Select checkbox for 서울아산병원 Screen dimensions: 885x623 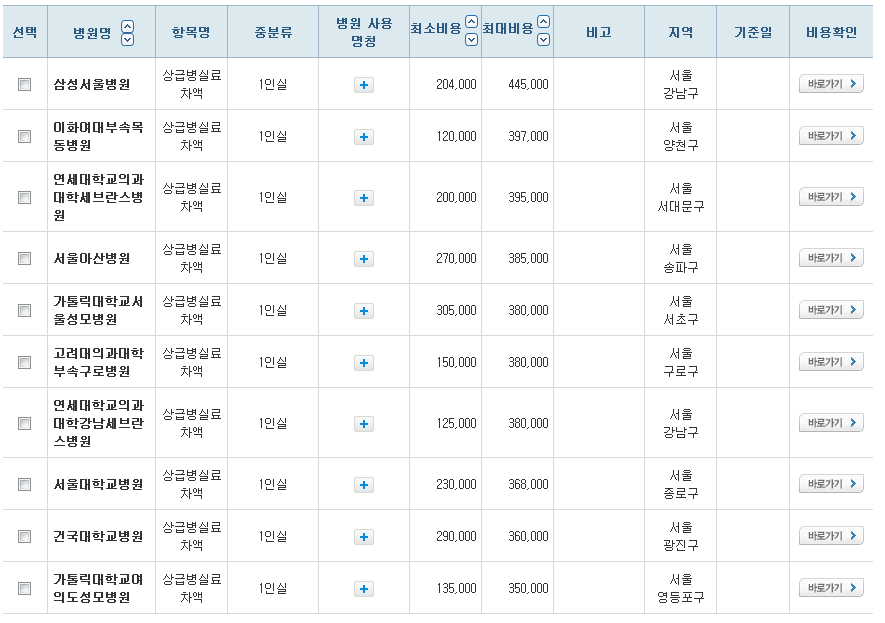25,259
